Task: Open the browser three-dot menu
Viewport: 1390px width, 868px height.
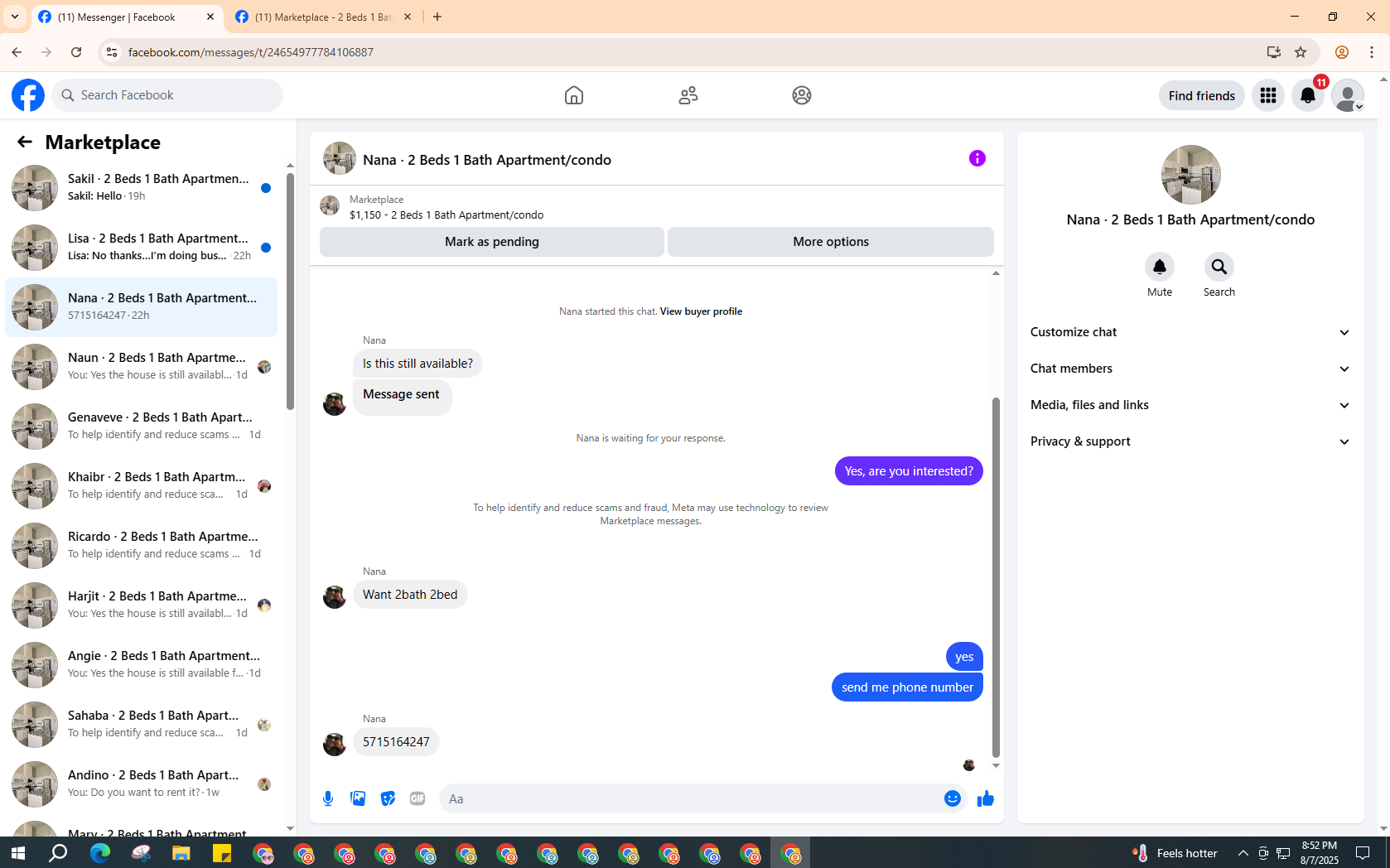Action: 1372,52
